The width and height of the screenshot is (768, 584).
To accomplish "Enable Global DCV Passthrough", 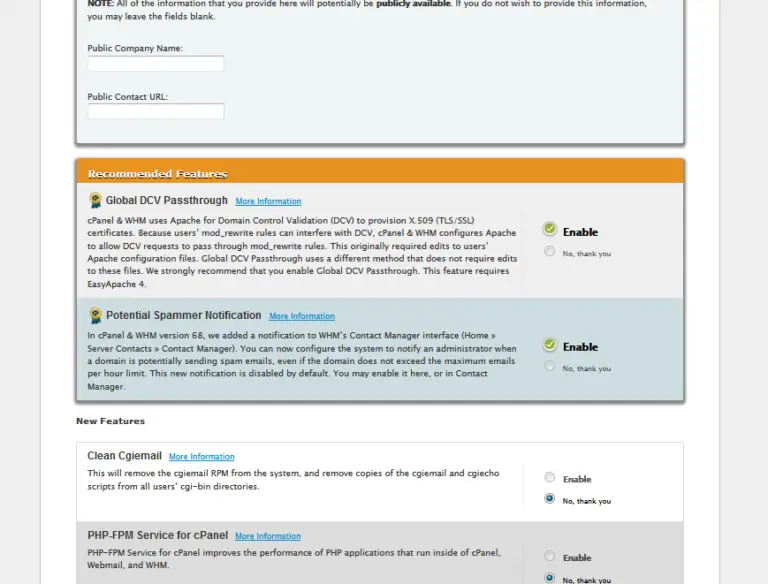I will [549, 230].
